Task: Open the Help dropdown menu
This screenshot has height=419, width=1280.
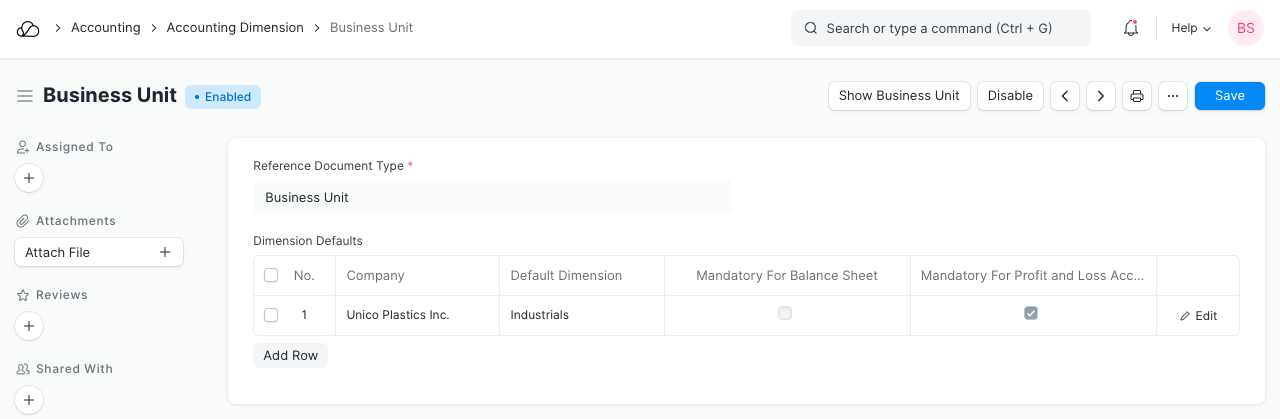Action: 1191,29
